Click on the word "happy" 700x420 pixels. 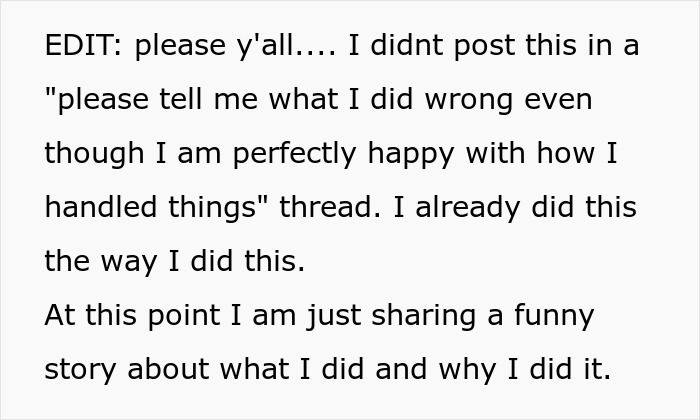pyautogui.click(x=411, y=154)
